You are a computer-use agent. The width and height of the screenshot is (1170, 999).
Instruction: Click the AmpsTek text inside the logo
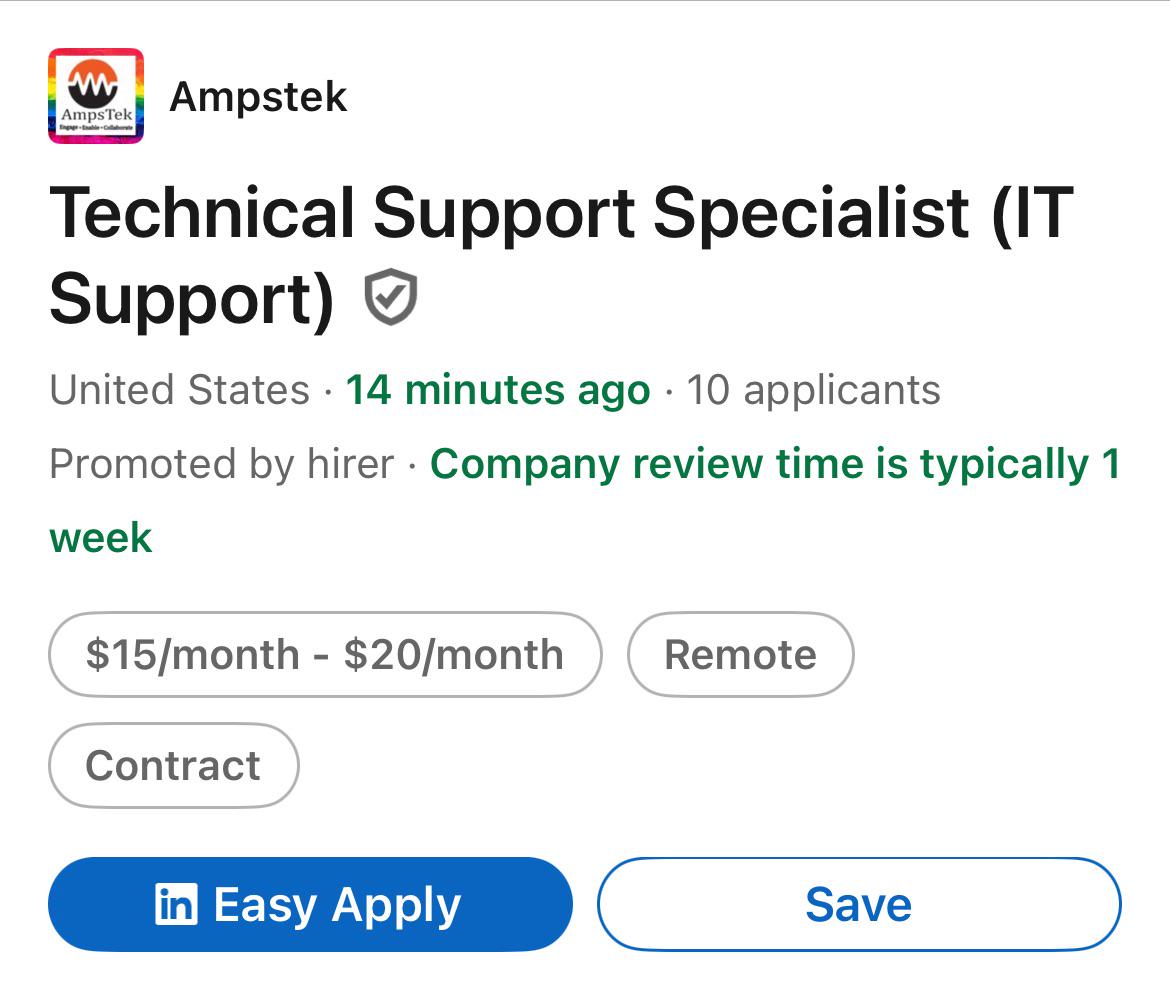tap(97, 115)
